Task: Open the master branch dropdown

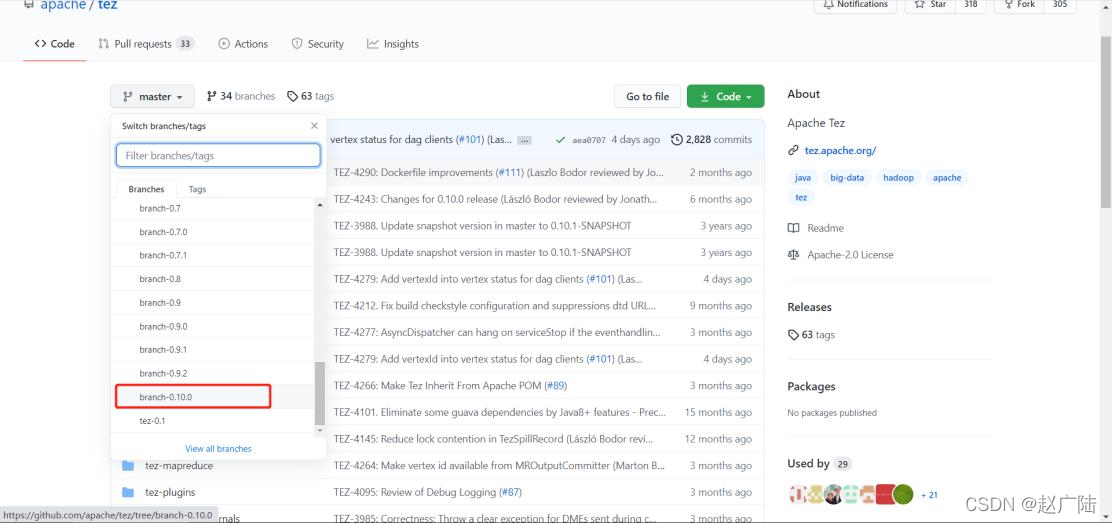Action: pos(152,97)
